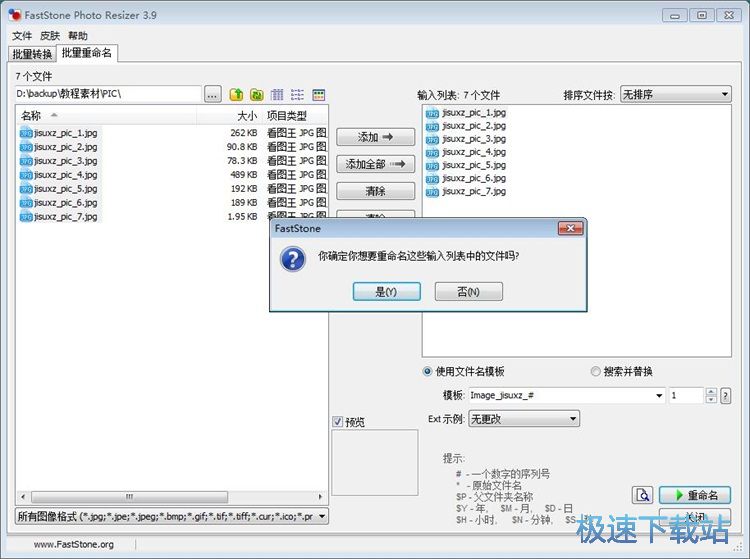Image resolution: width=750 pixels, height=559 pixels.
Task: Sort by 大小 column header
Action: [229, 115]
